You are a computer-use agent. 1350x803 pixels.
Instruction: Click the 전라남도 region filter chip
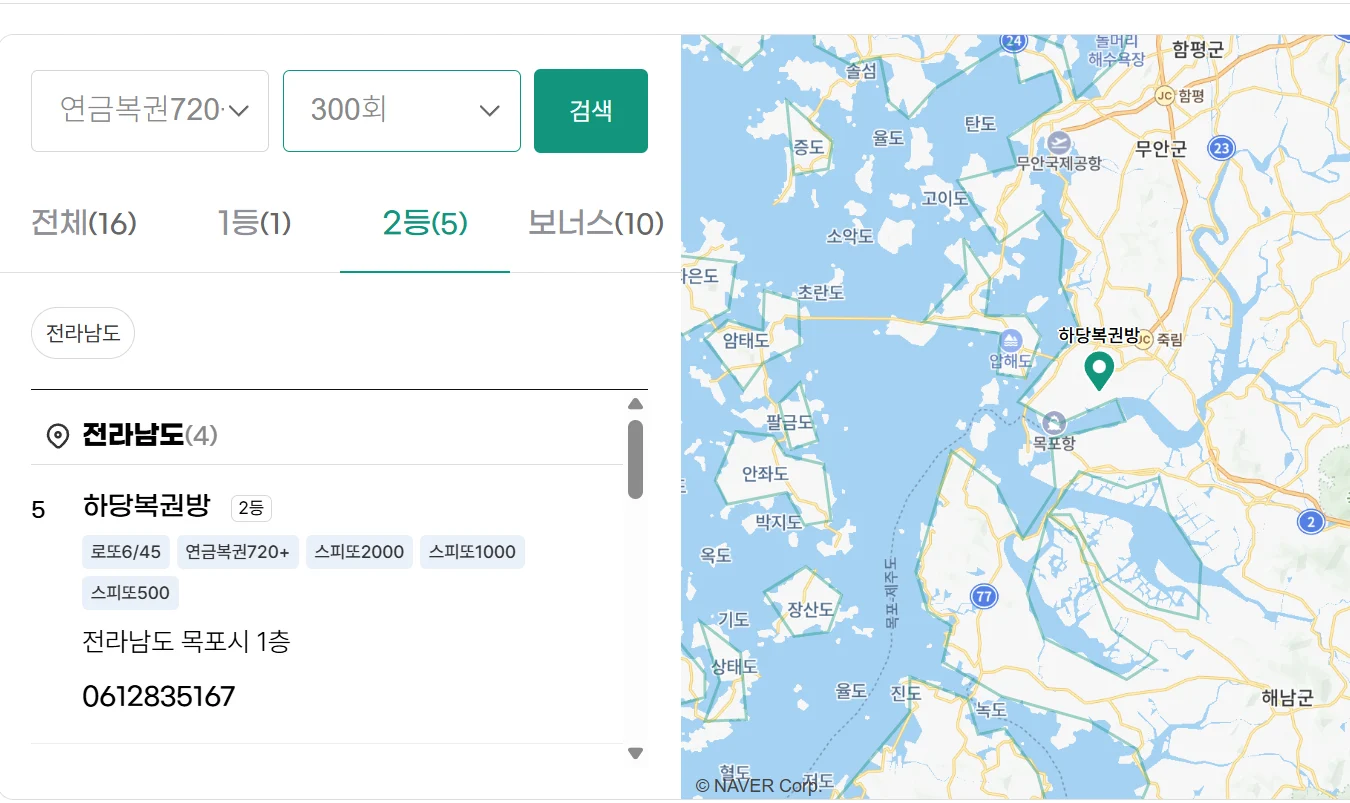(x=83, y=333)
